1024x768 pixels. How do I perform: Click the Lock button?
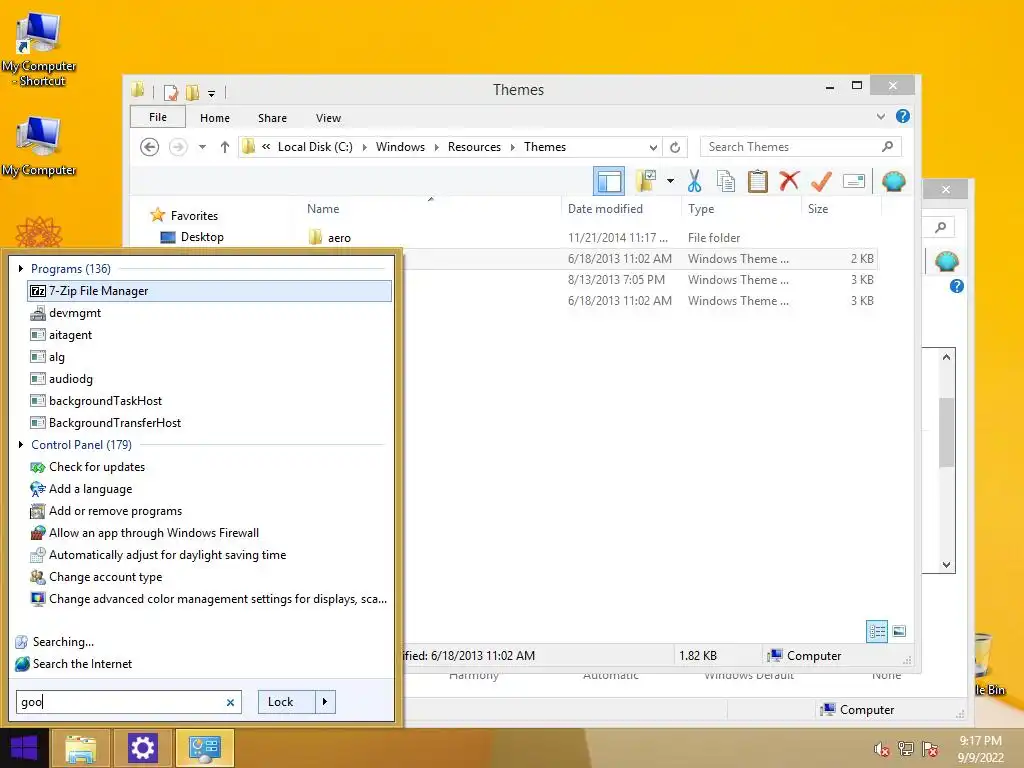(x=286, y=702)
